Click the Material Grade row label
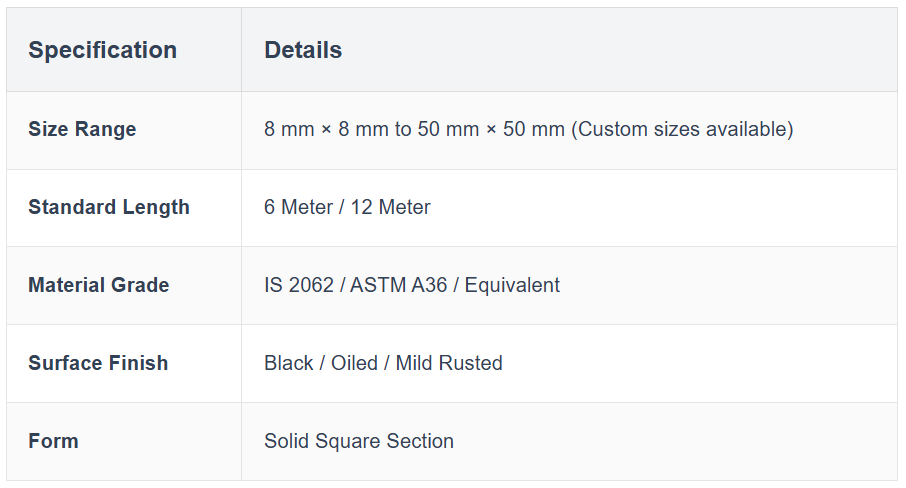Screen dimensions: 906x488 [99, 285]
